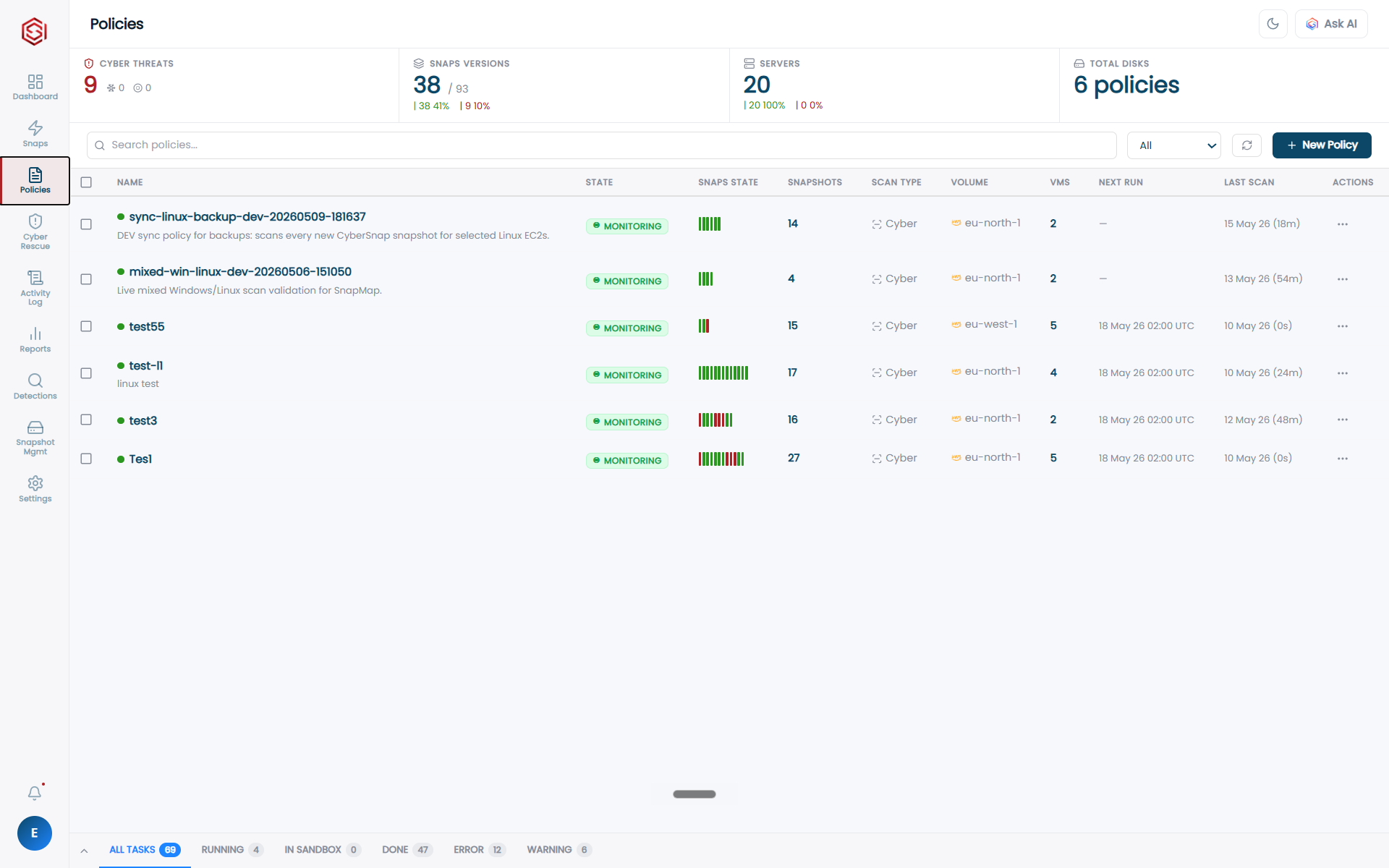The height and width of the screenshot is (868, 1389).
Task: Click the eu-west-1 volume cell
Action: tap(984, 325)
